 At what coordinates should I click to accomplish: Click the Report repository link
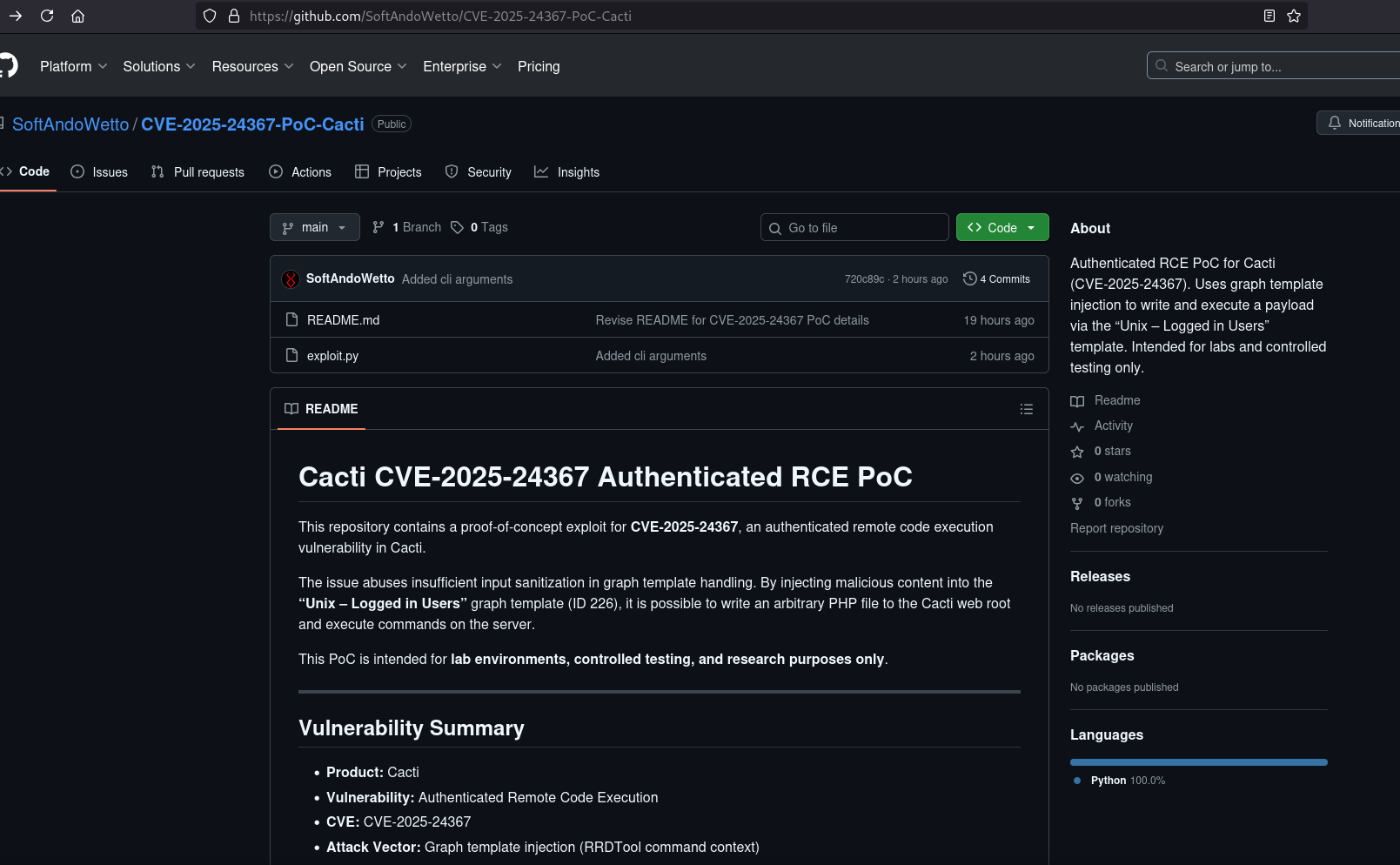(x=1116, y=528)
